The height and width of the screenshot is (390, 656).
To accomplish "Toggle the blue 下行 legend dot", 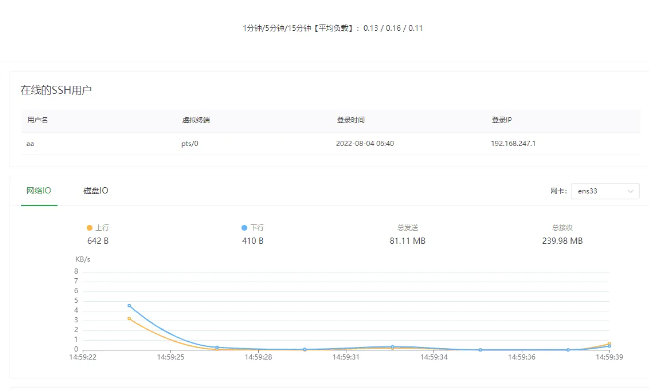I will click(244, 228).
